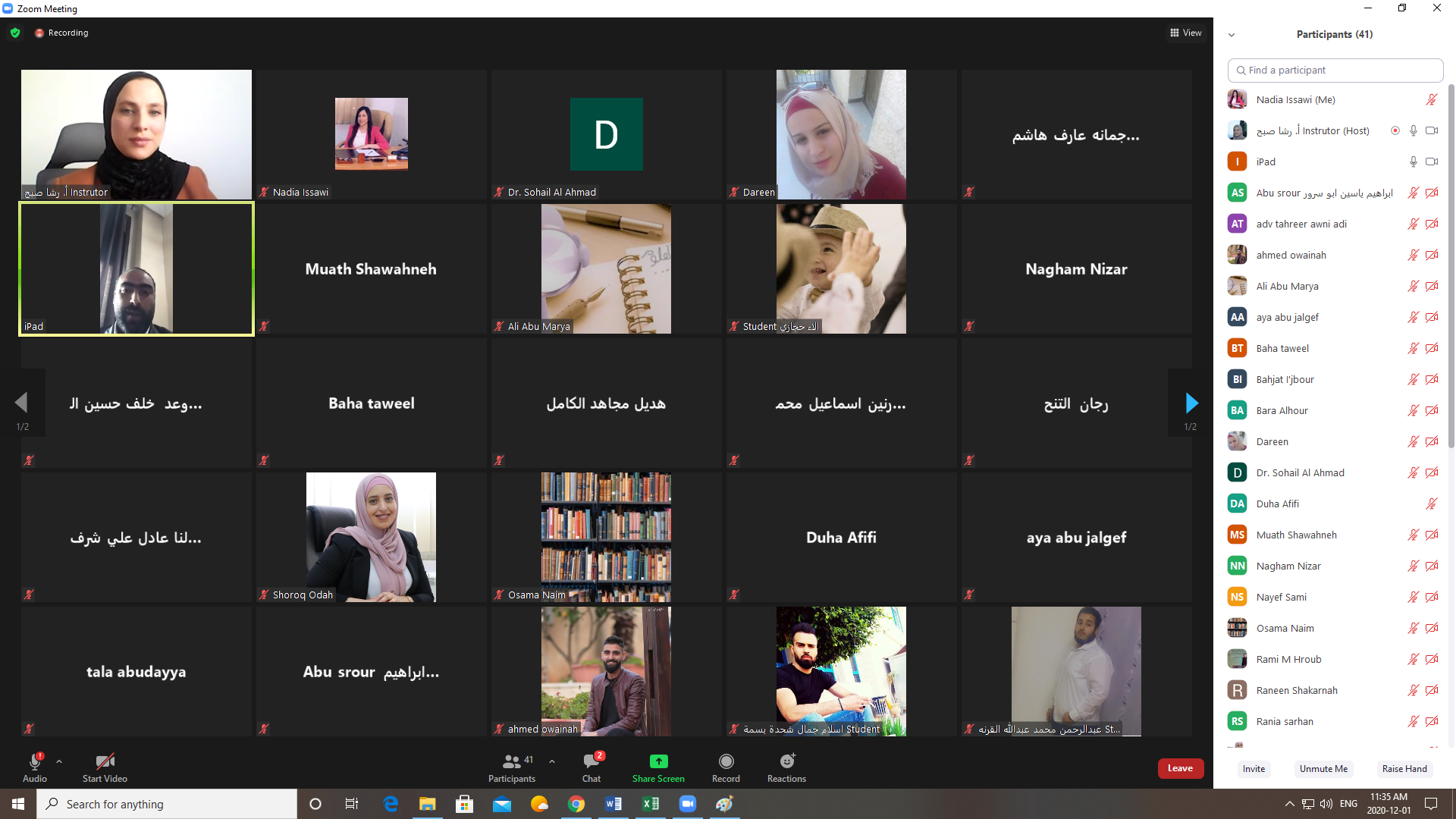
Task: Click video camera icon for iPad participant
Action: point(1432,162)
